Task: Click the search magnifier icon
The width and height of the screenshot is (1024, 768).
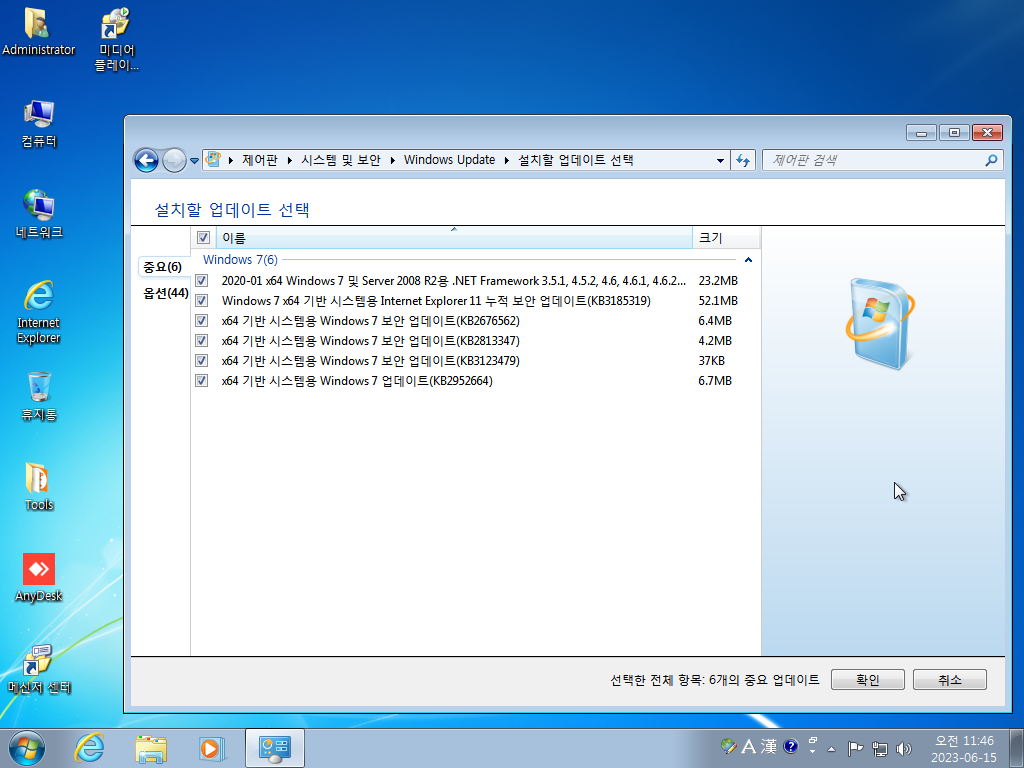Action: [x=991, y=160]
